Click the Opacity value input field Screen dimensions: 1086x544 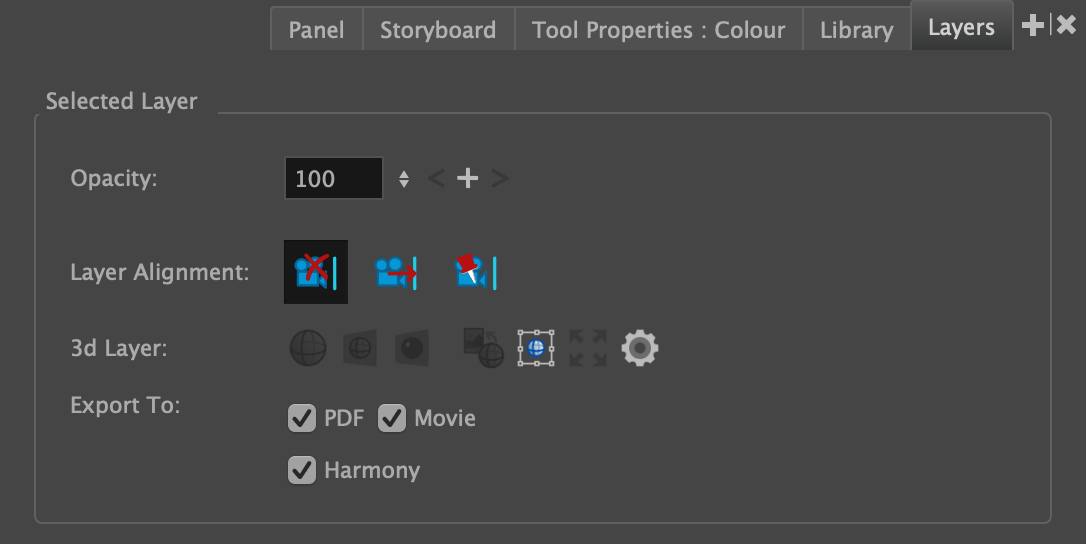[333, 179]
